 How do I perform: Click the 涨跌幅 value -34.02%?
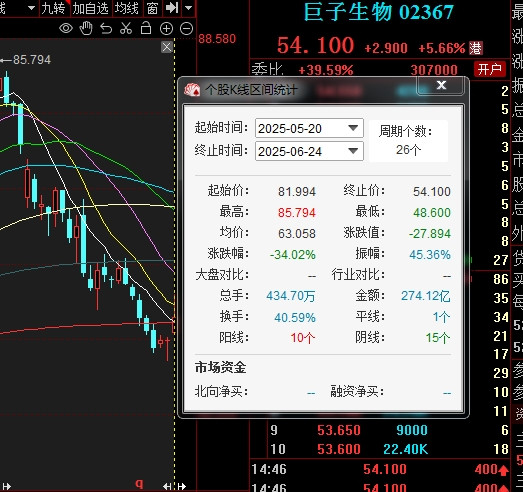coord(293,255)
